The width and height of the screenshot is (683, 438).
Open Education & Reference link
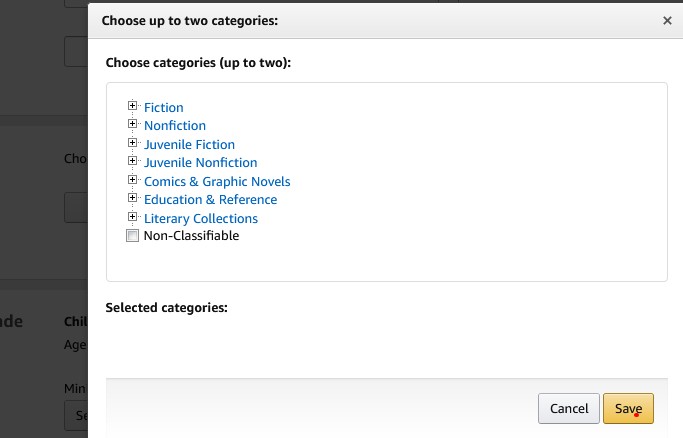click(x=211, y=200)
